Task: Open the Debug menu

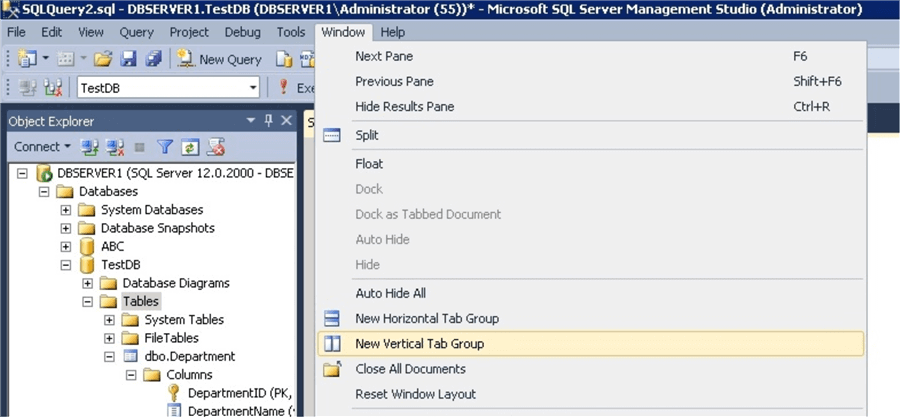Action: (x=242, y=32)
